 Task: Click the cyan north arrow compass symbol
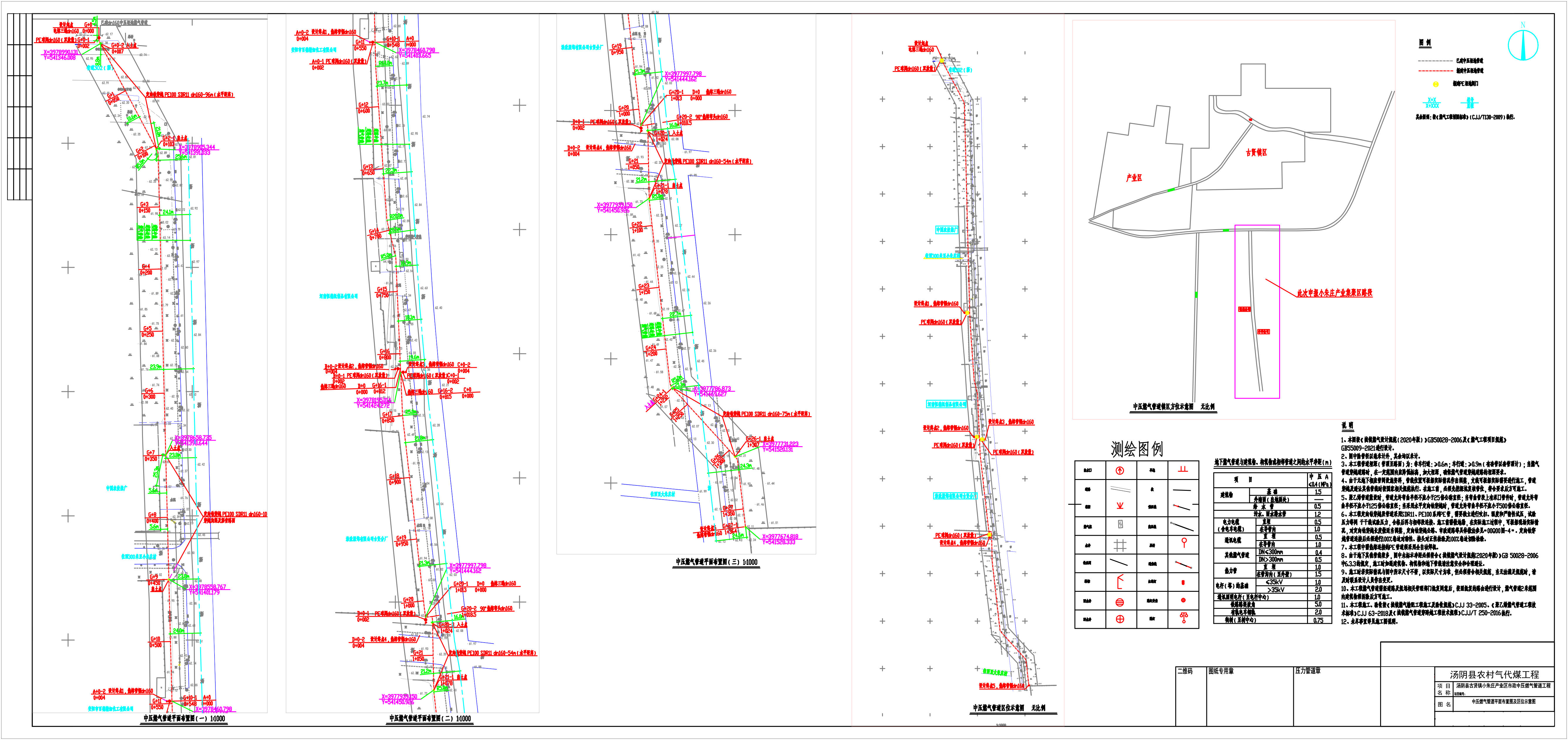coord(1523,45)
